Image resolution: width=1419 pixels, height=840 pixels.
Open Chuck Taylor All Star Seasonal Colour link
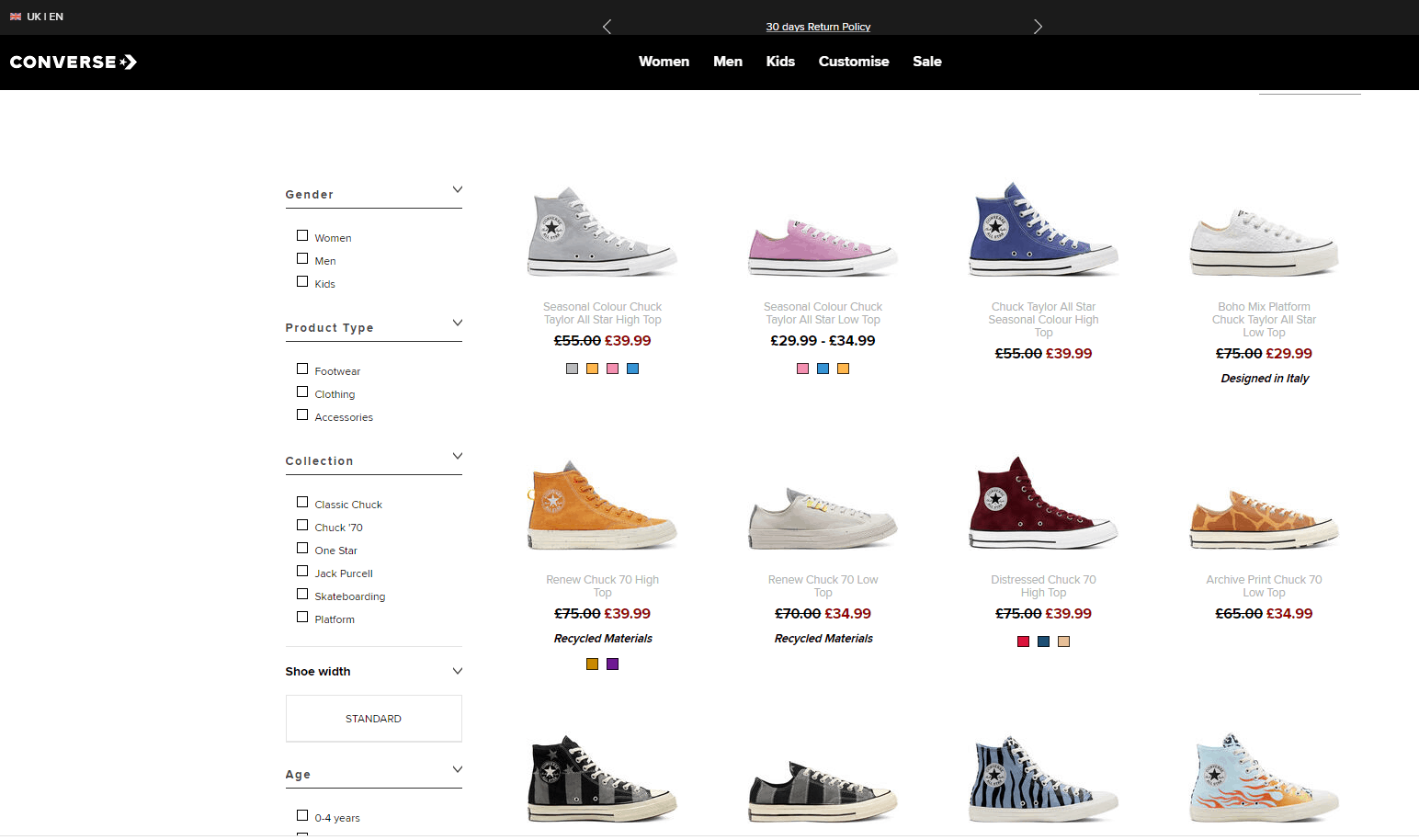(1043, 320)
